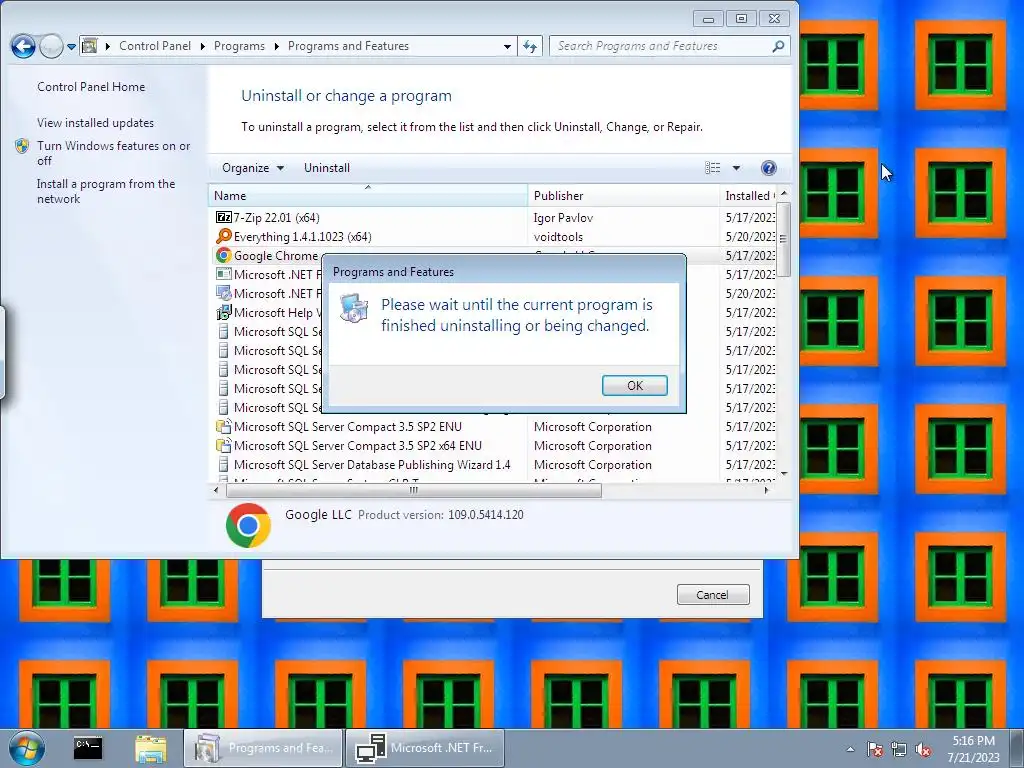Click the change view icon
The height and width of the screenshot is (768, 1024).
tap(712, 168)
